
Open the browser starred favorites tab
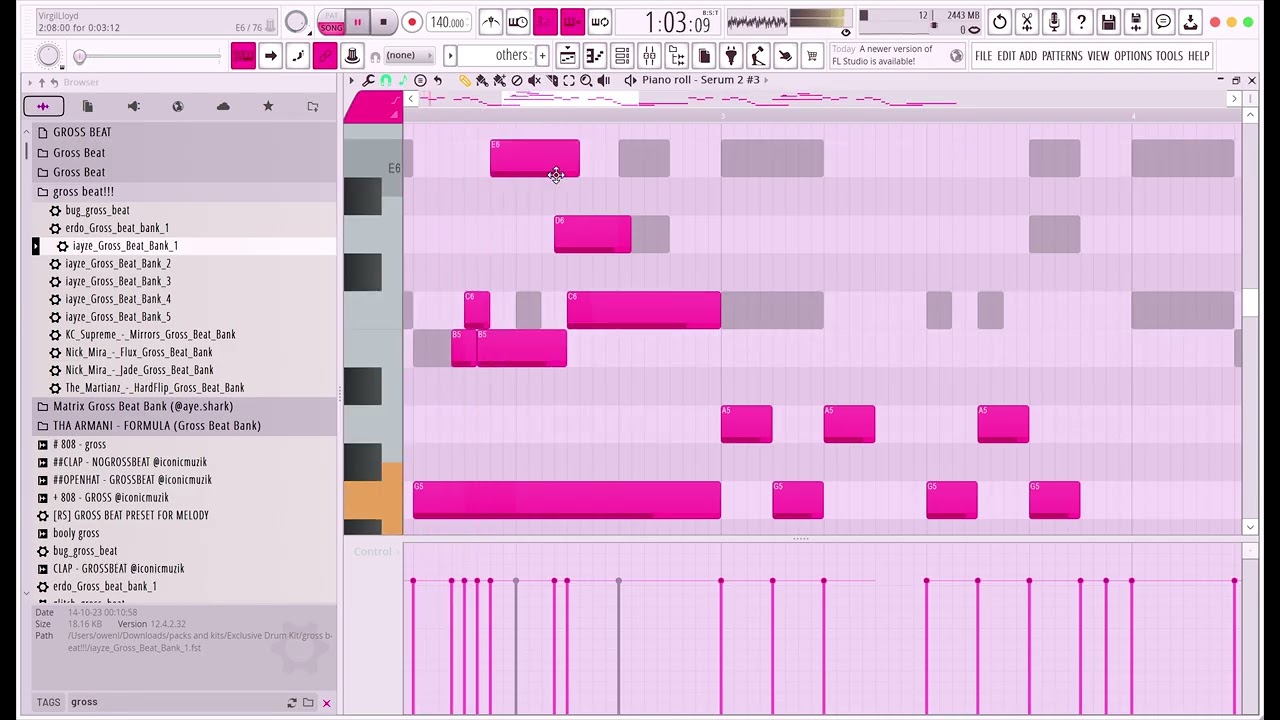click(x=268, y=106)
